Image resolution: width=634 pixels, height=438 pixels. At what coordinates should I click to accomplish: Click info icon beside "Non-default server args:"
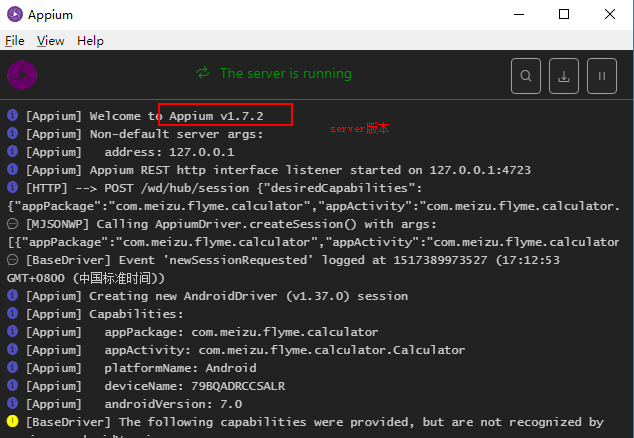(x=13, y=133)
